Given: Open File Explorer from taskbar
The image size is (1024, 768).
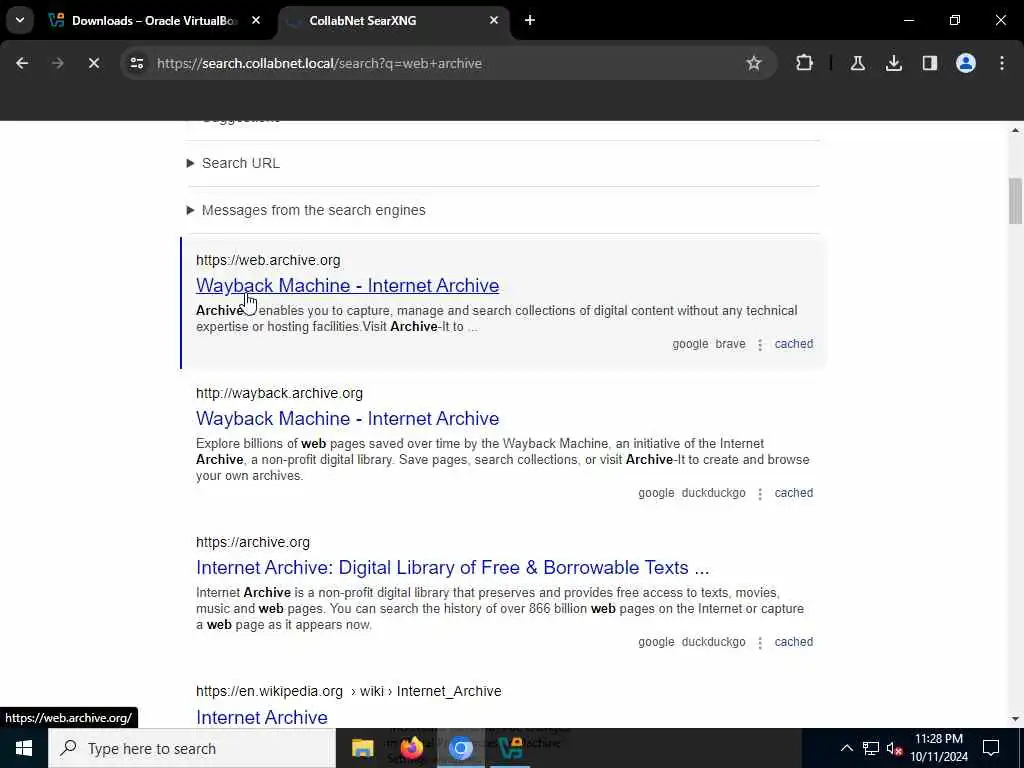Looking at the screenshot, I should (x=362, y=748).
